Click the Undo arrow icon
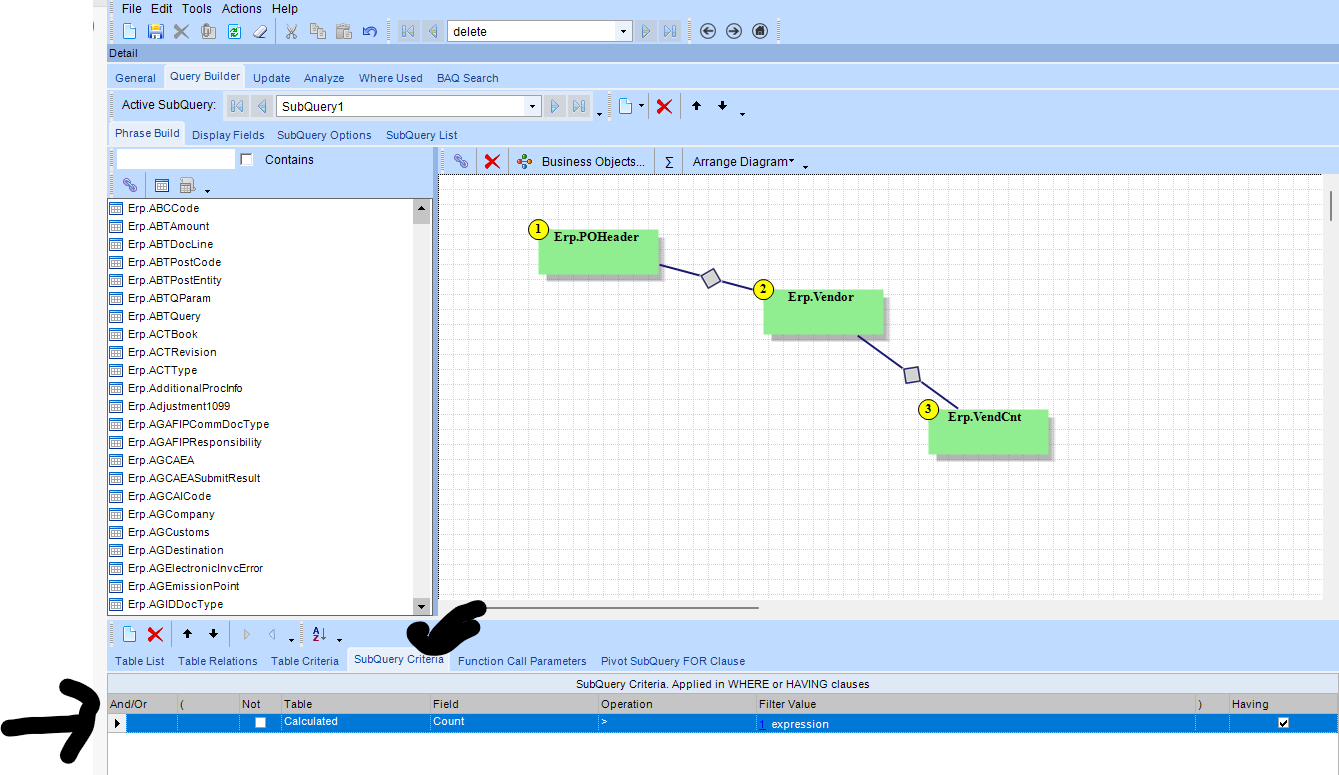Image resolution: width=1339 pixels, height=775 pixels. pyautogui.click(x=370, y=32)
